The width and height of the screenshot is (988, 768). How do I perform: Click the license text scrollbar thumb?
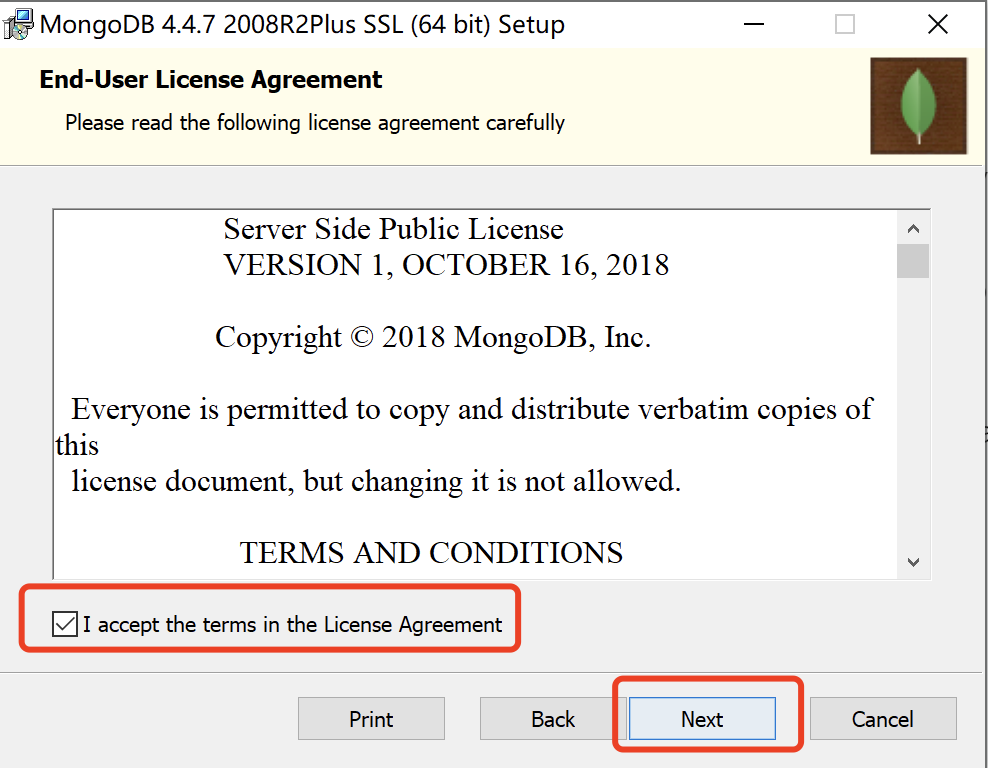pyautogui.click(x=913, y=261)
